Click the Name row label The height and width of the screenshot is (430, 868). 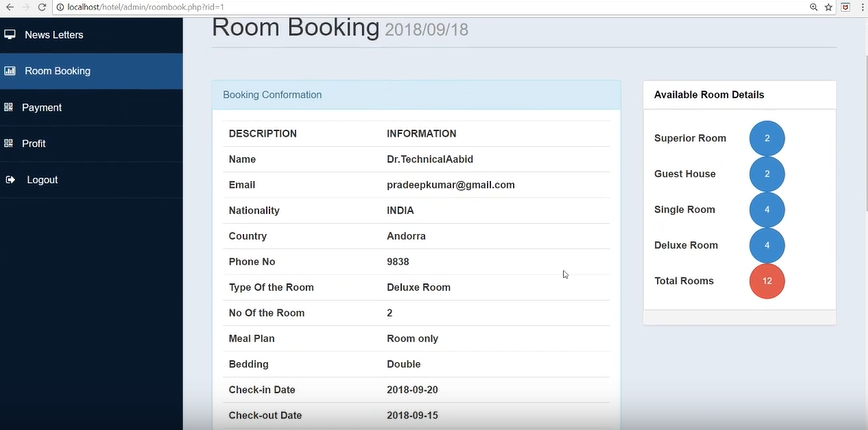tap(242, 159)
